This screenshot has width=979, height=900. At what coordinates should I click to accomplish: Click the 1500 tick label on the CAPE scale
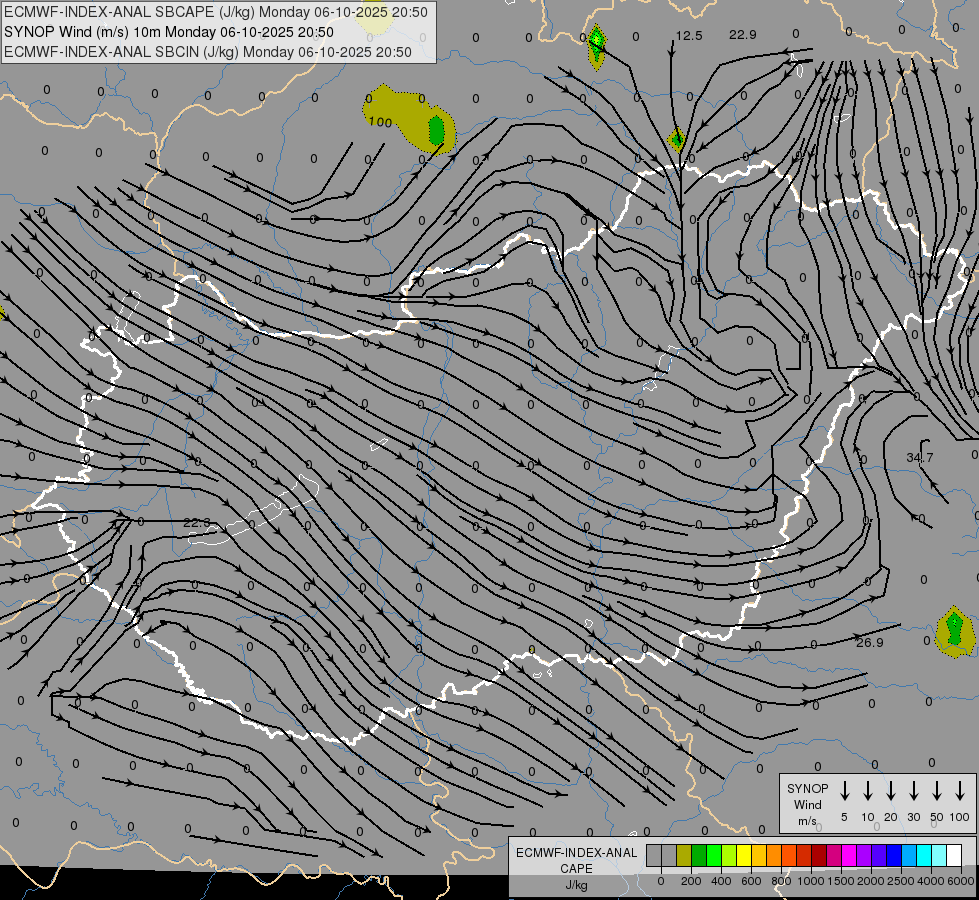(x=841, y=881)
